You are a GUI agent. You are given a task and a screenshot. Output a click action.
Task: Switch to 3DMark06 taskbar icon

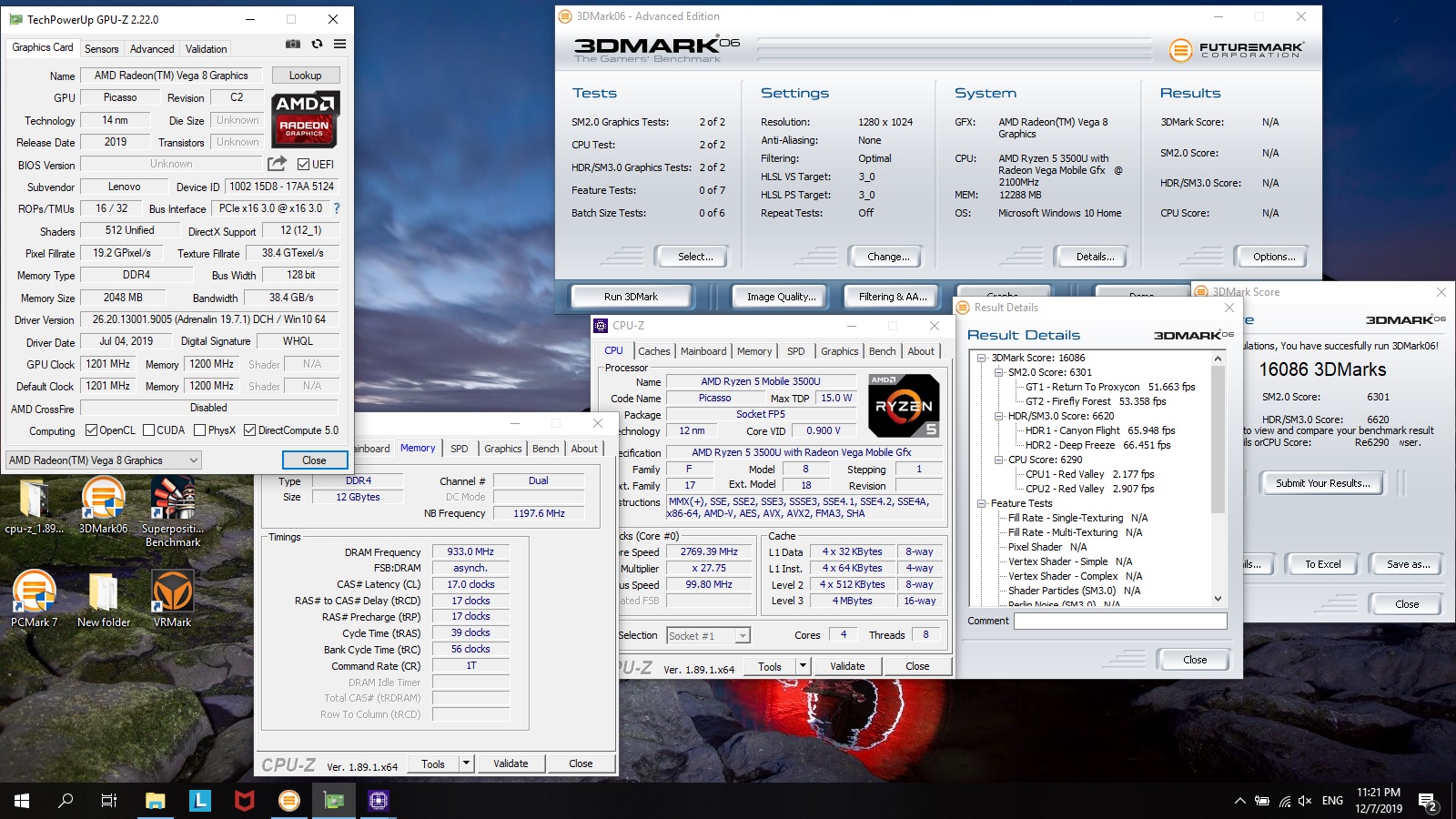288,801
